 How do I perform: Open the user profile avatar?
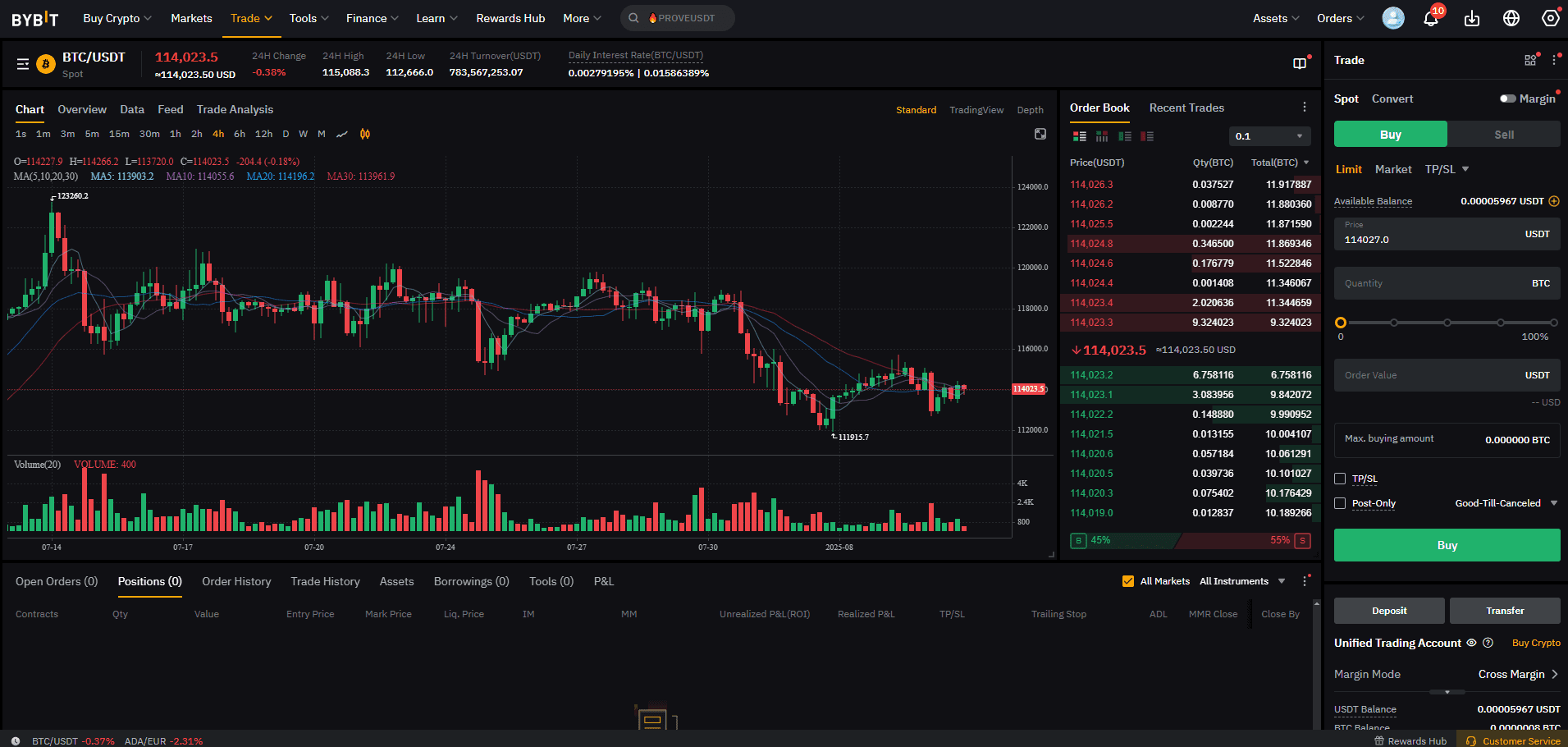(1393, 18)
